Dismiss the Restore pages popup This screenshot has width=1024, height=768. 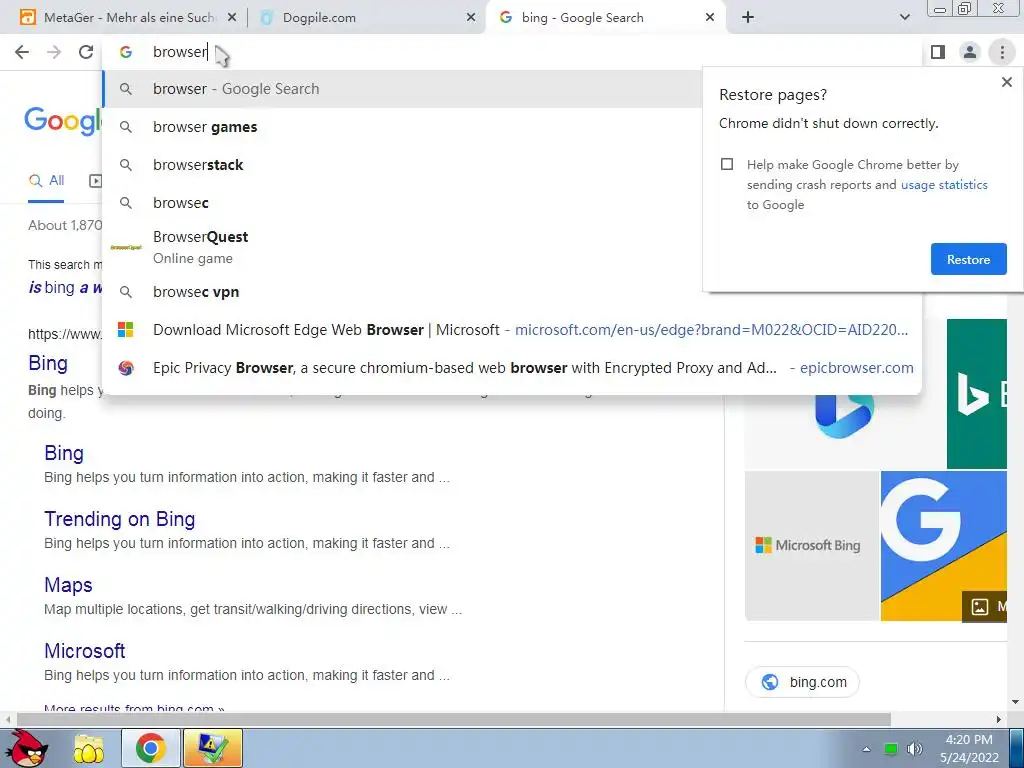(x=1006, y=82)
